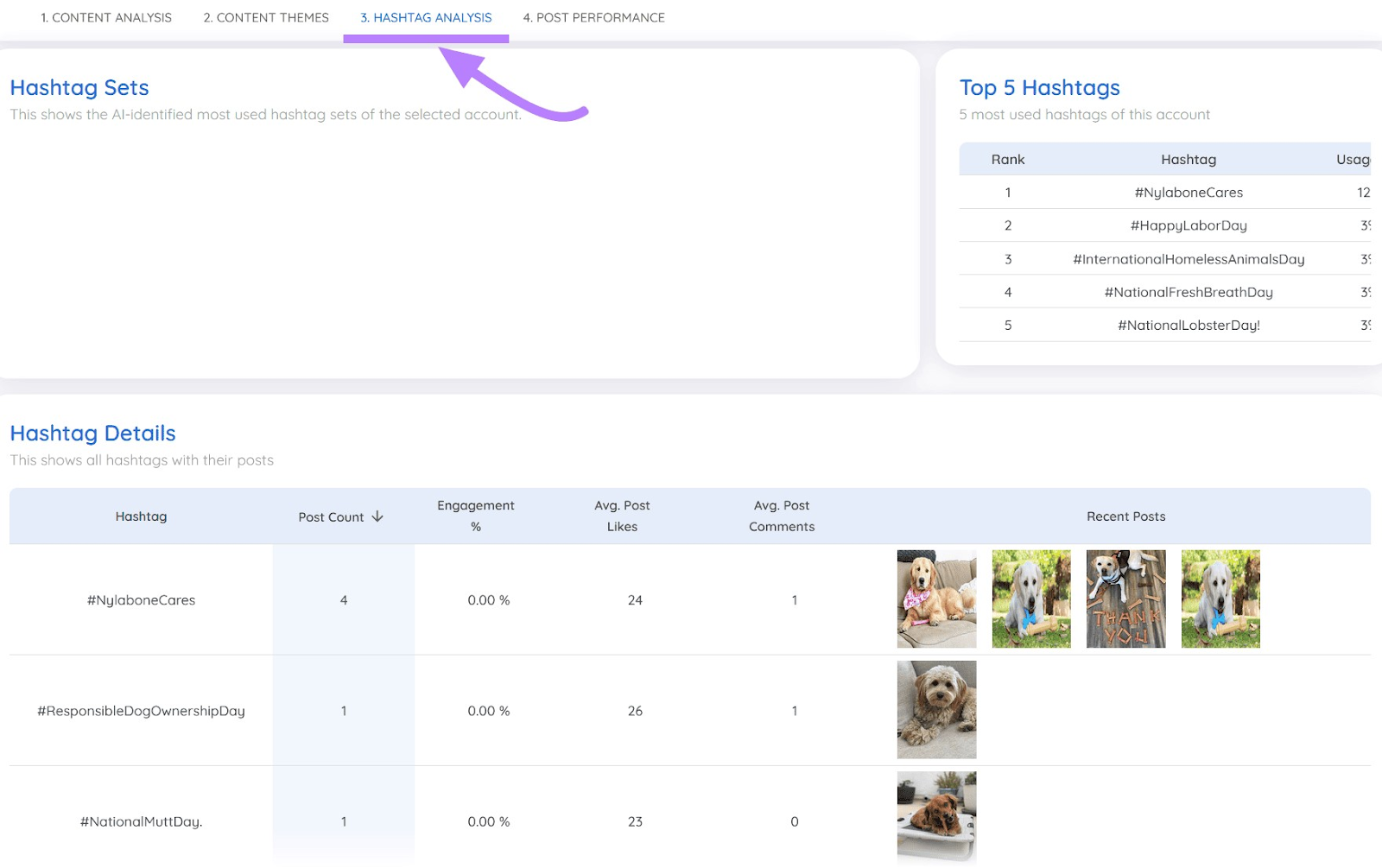Click rank 3 in Top 5 Hashtags
This screenshot has width=1382, height=868.
tap(1008, 259)
